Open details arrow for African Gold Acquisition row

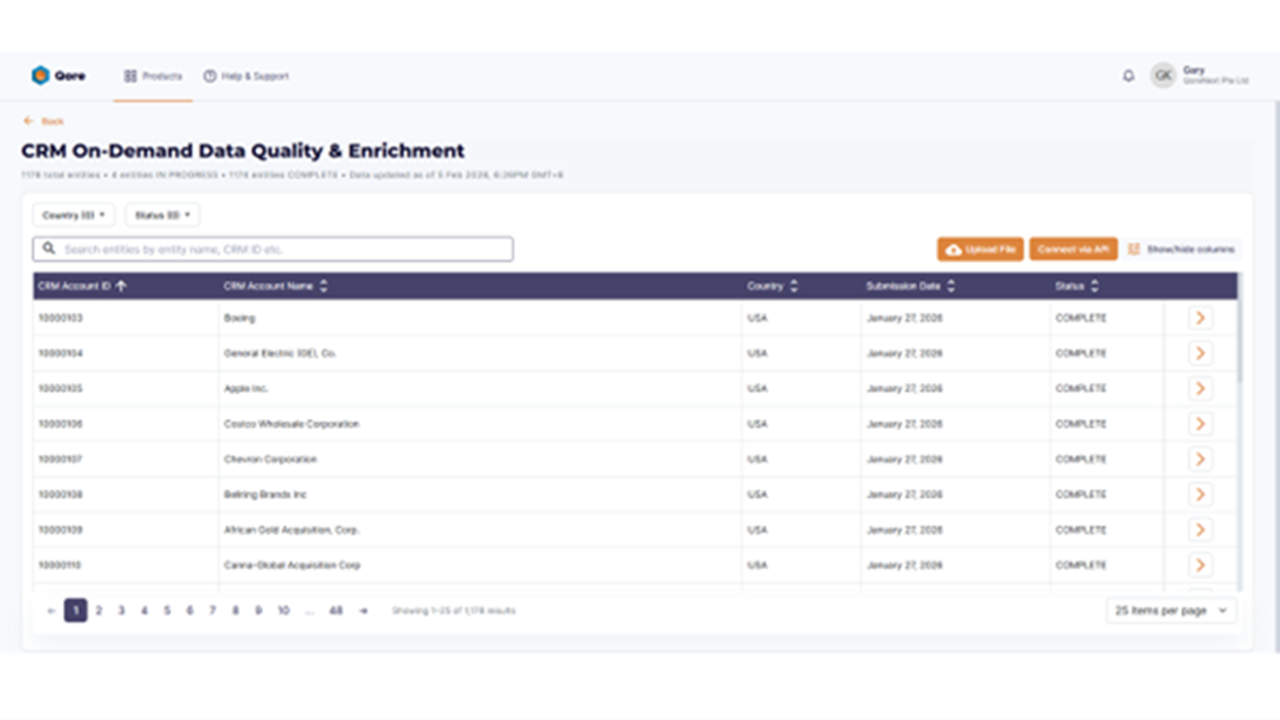click(x=1200, y=530)
